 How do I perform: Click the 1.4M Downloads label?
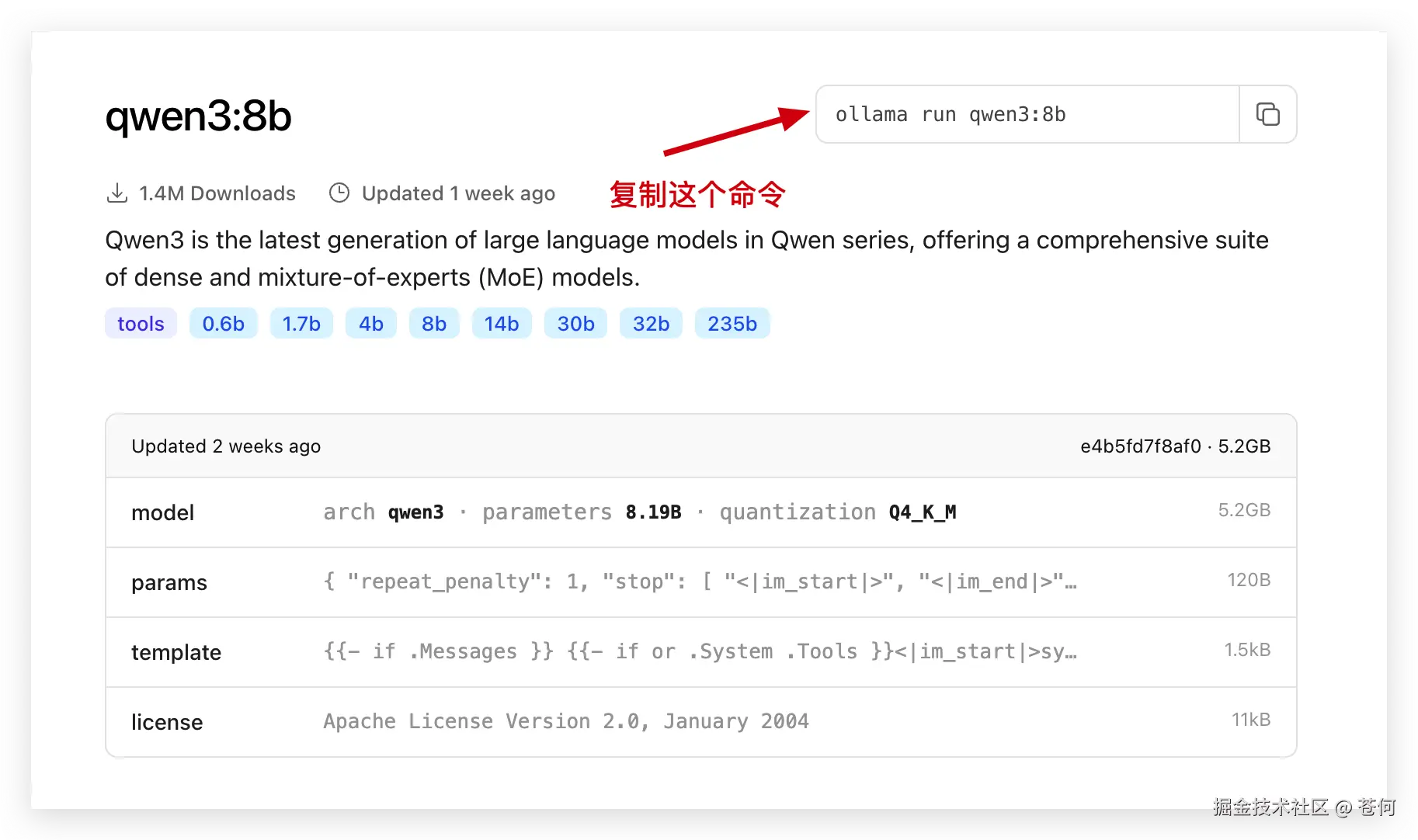[x=217, y=193]
